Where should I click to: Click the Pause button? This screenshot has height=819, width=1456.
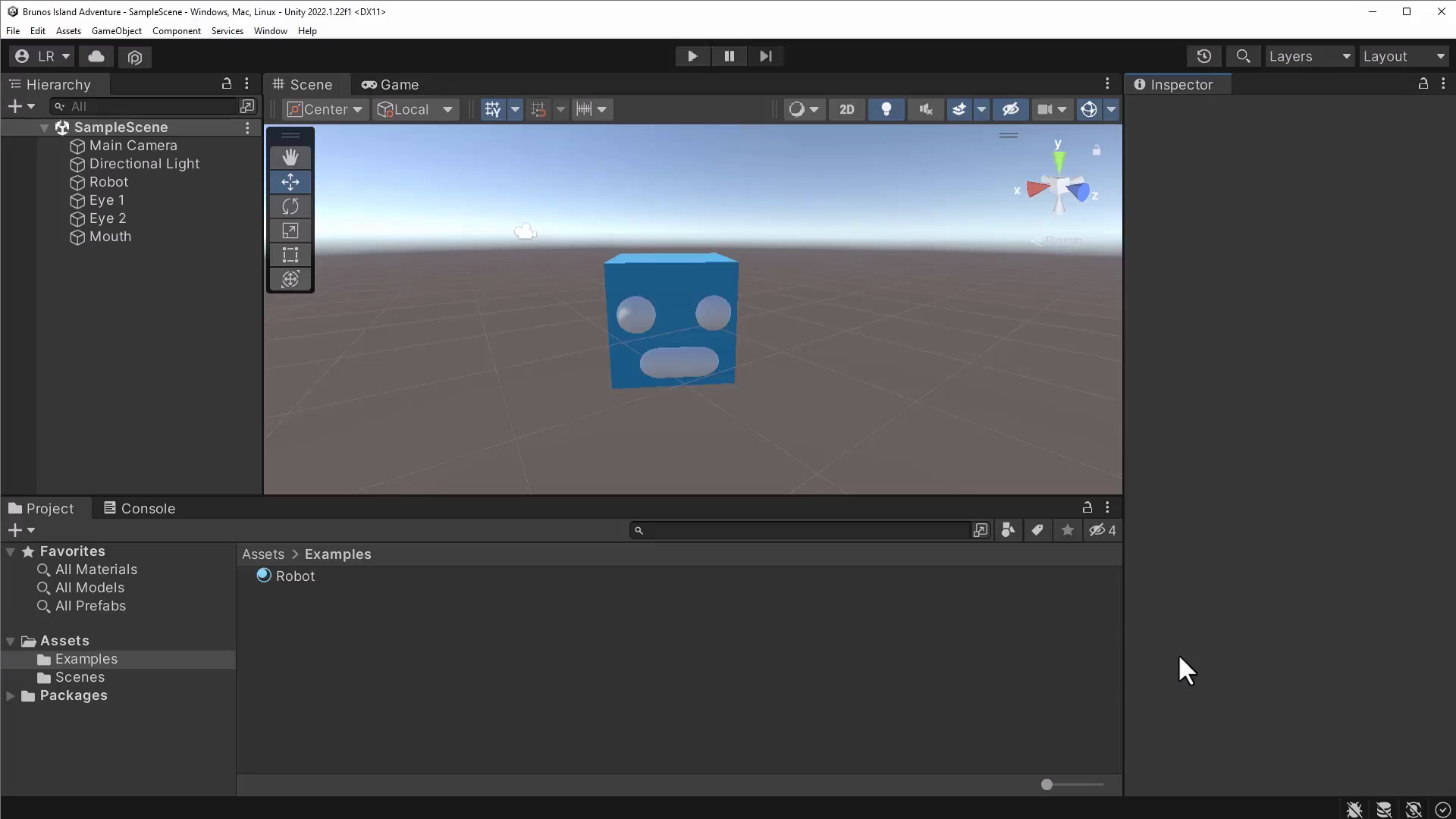click(729, 56)
